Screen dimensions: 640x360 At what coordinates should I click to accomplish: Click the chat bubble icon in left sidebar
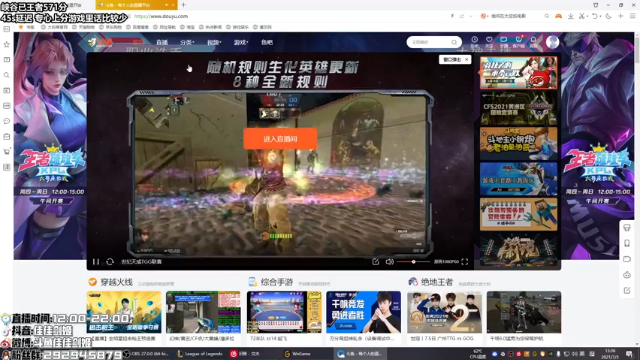tap(7, 121)
